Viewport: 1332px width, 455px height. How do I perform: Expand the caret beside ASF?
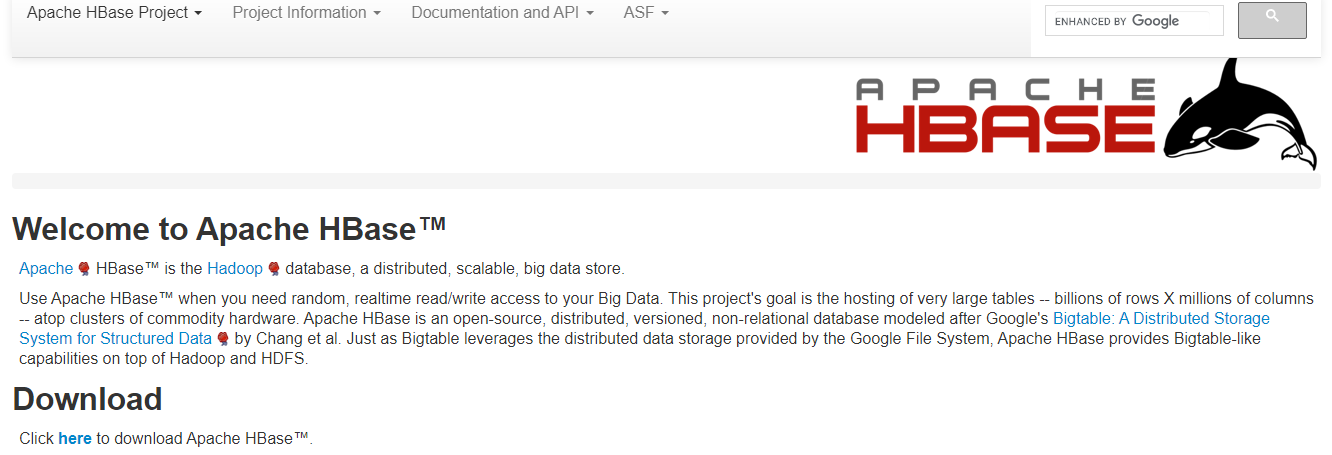tap(665, 14)
